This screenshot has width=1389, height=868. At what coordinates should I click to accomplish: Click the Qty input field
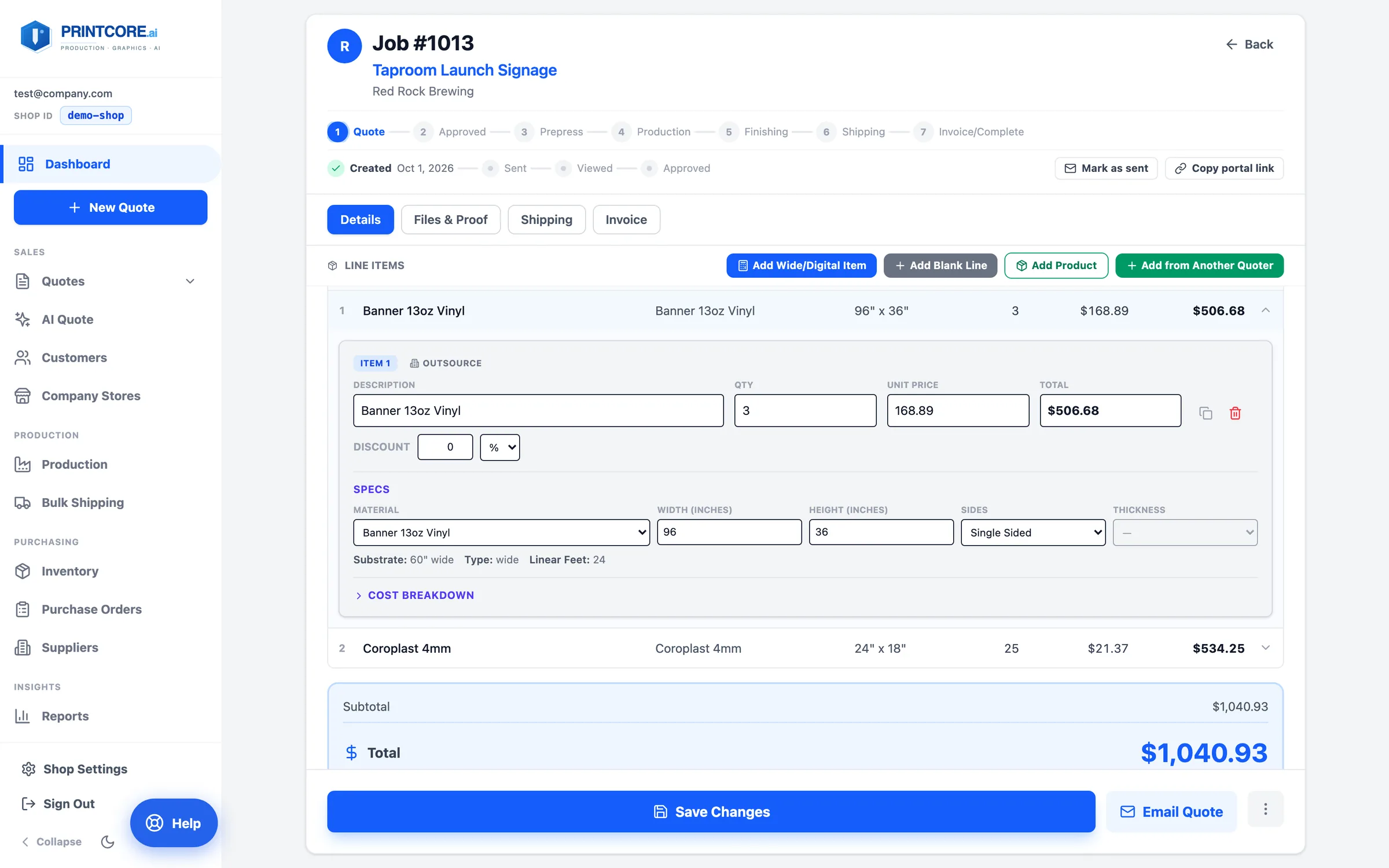tap(805, 411)
